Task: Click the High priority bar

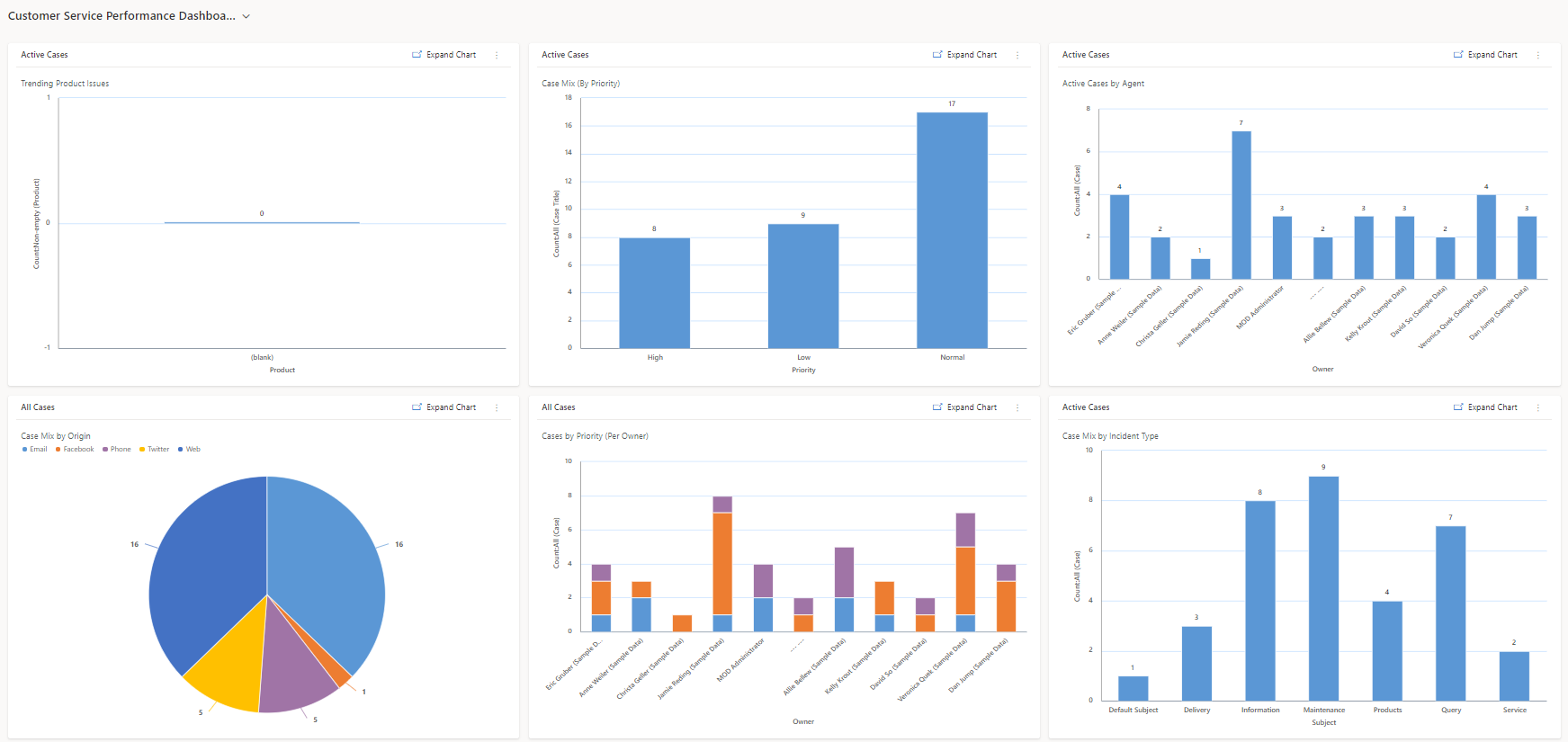Action: coord(654,292)
